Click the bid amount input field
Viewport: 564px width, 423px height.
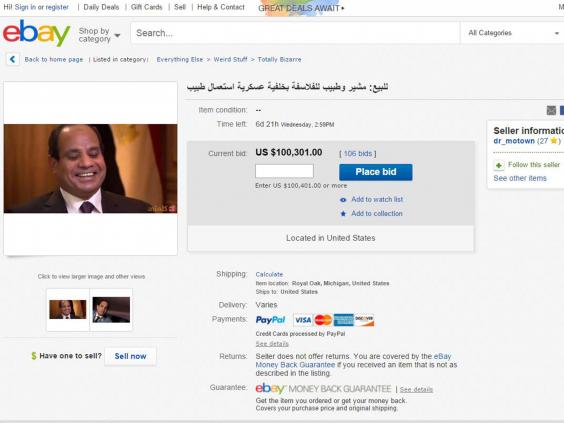coord(284,171)
